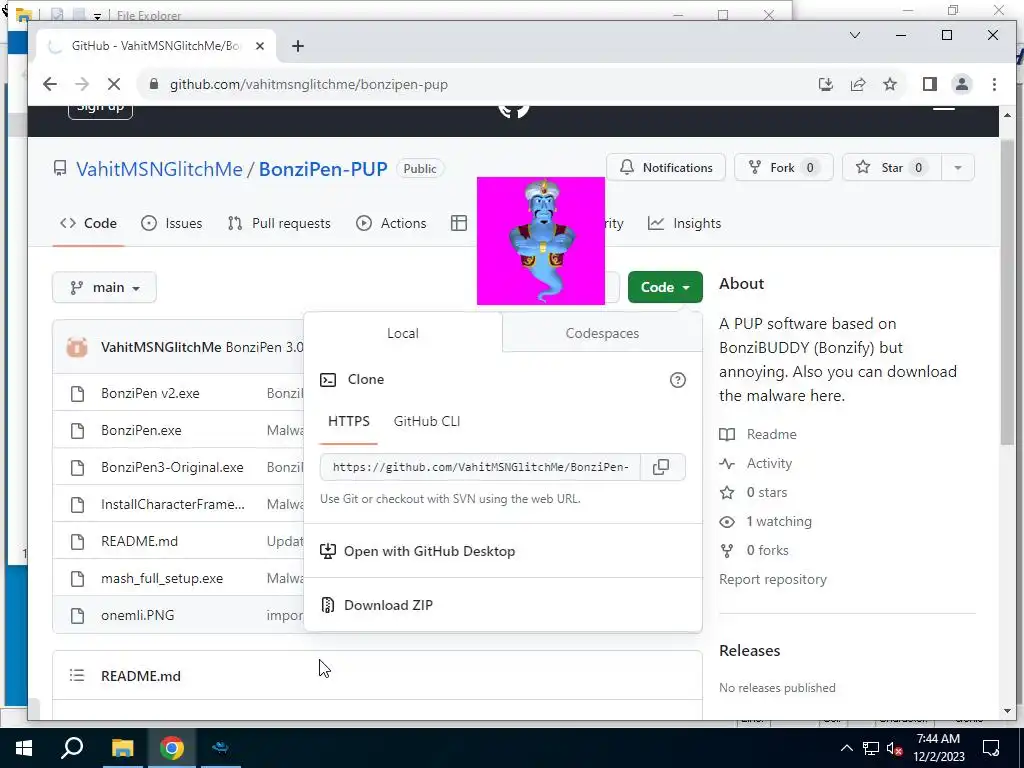Stop loading the page
1024x768 pixels.
coord(114,84)
